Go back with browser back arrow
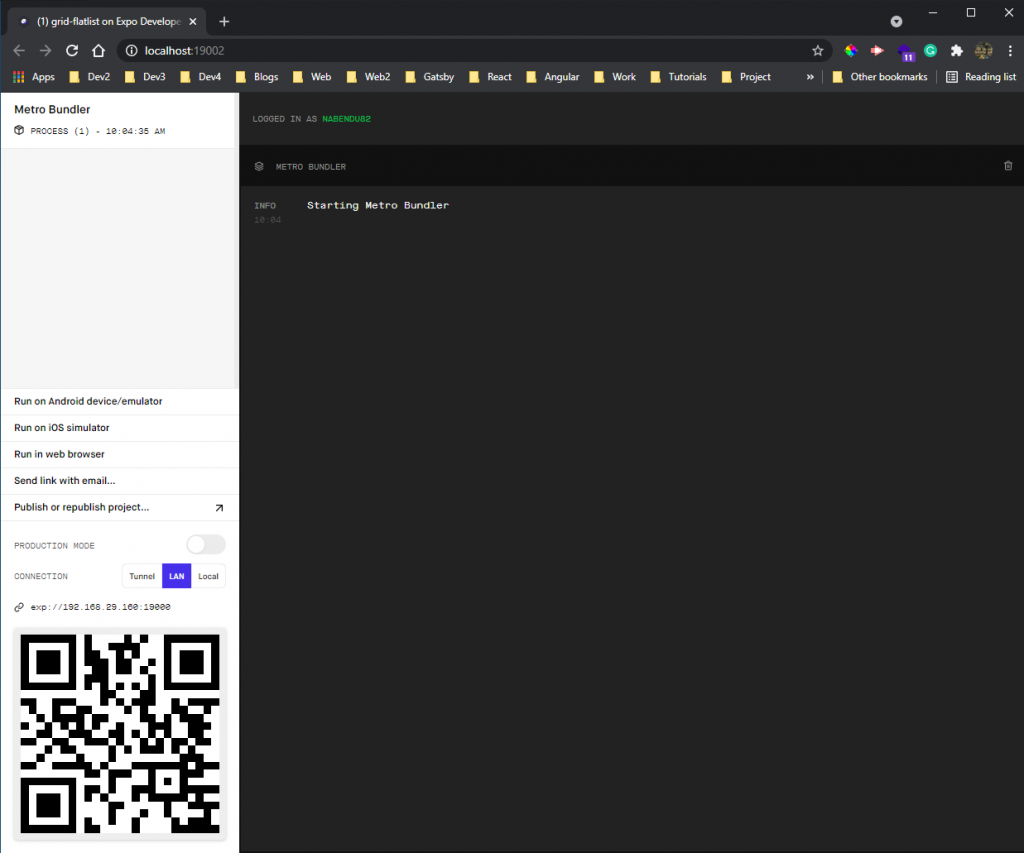This screenshot has height=853, width=1024. pos(19,50)
